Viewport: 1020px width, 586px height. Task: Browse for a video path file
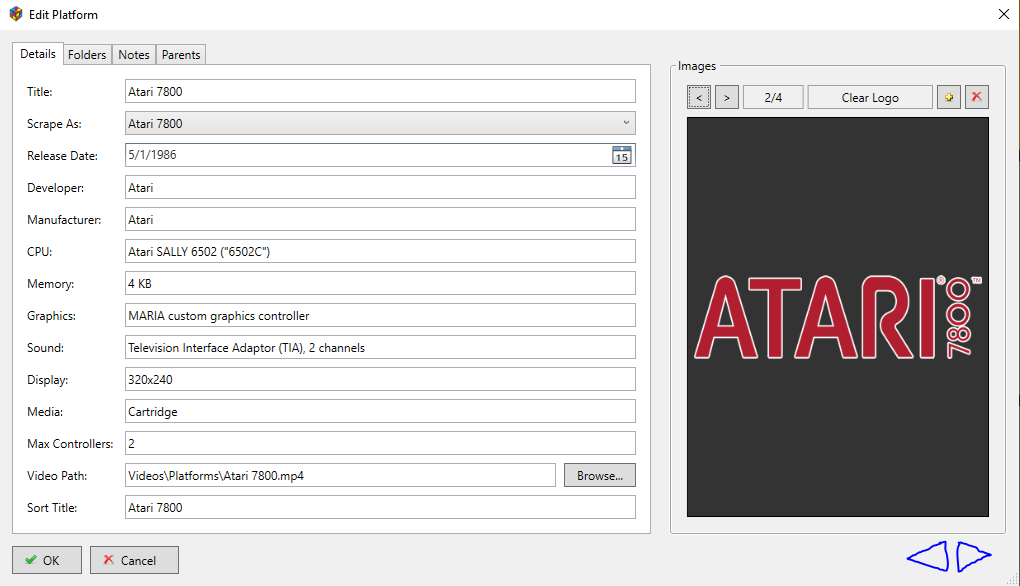click(599, 475)
